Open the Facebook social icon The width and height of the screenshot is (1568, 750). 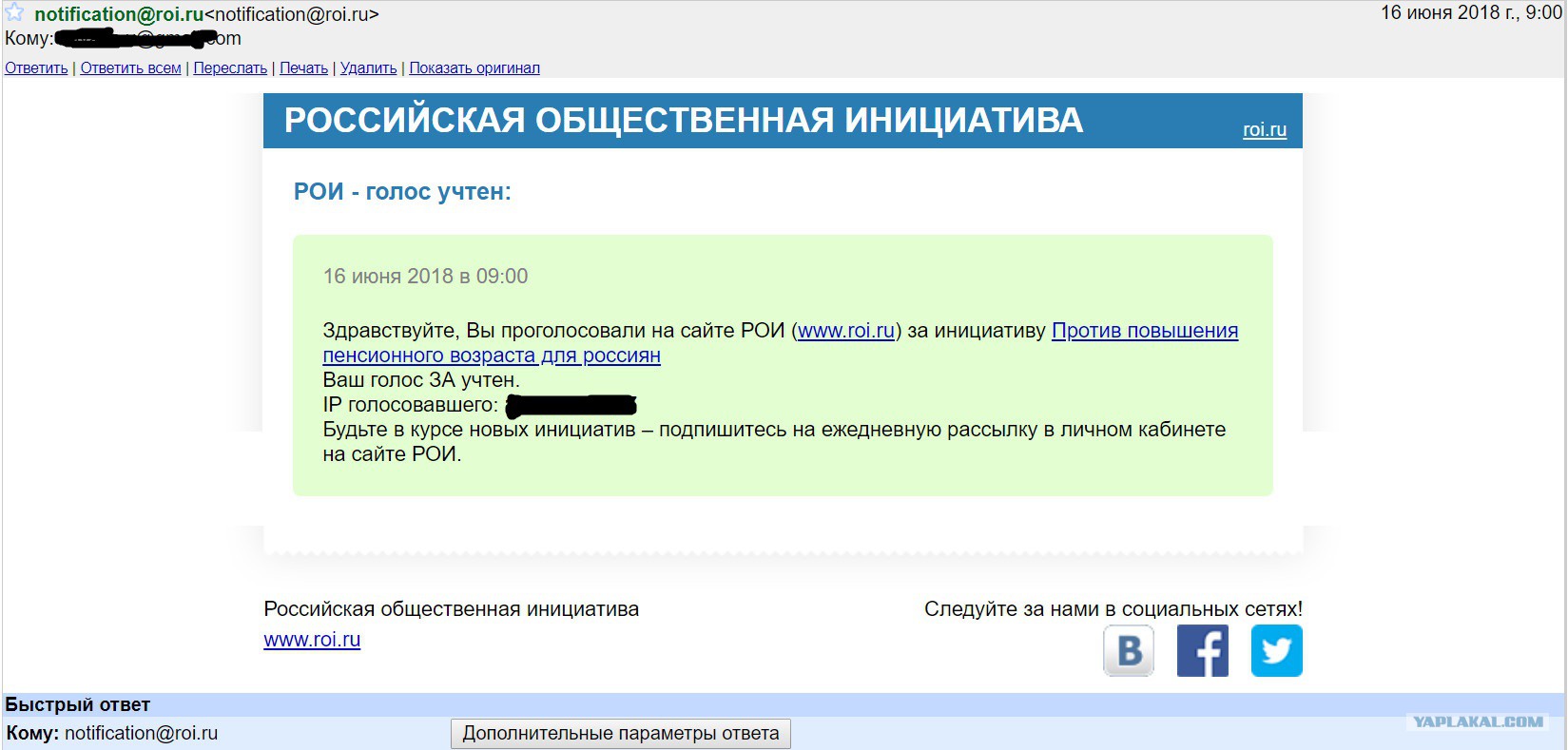(1203, 651)
